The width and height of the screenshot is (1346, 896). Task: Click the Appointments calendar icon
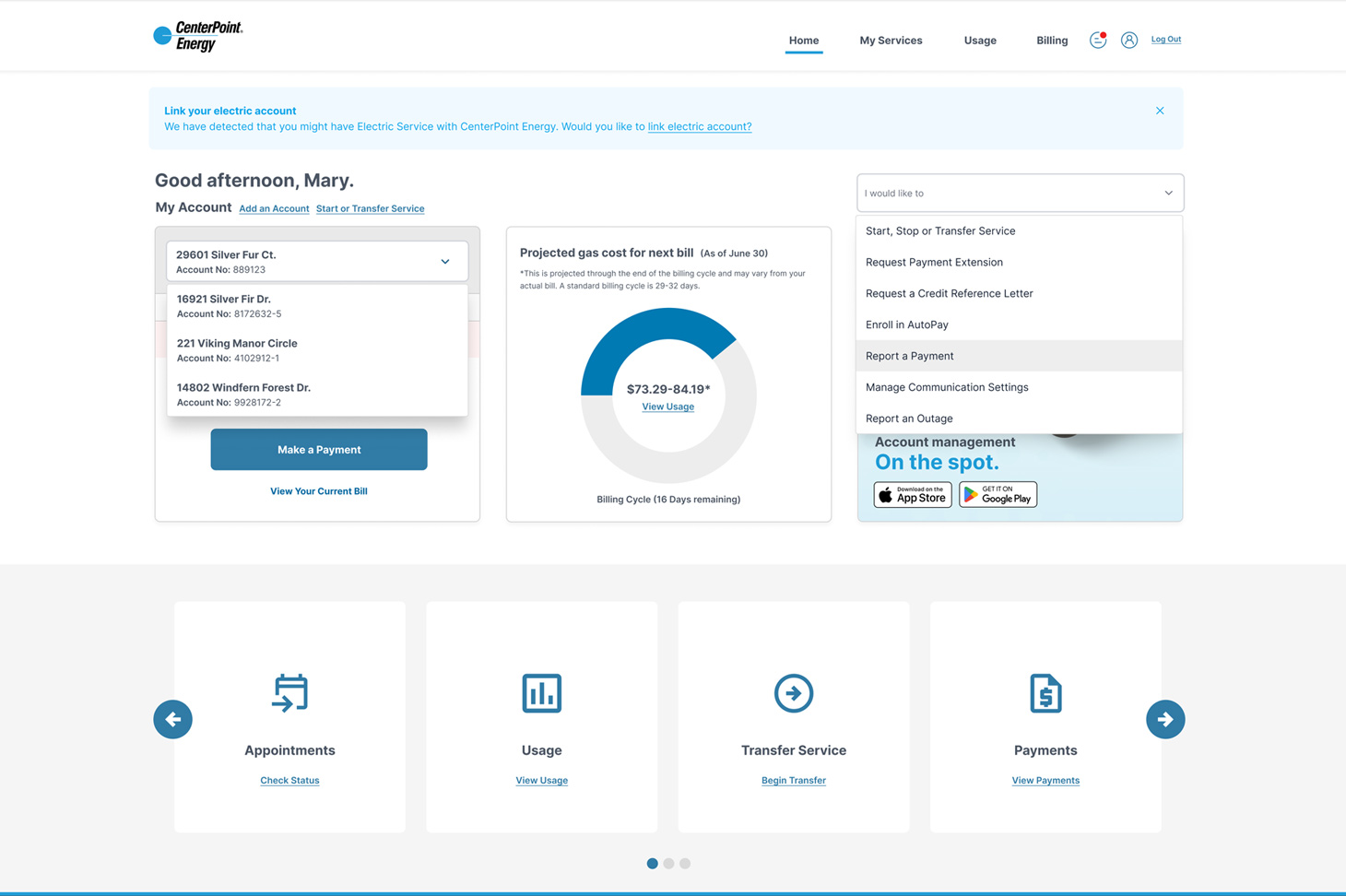click(x=289, y=693)
